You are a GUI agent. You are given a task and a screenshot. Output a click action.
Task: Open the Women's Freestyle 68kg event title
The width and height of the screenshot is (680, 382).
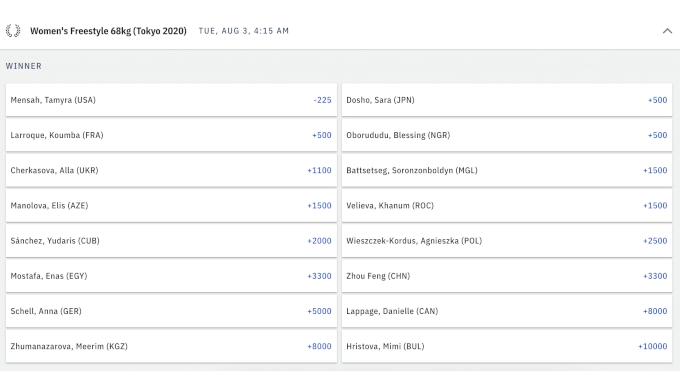(x=108, y=31)
